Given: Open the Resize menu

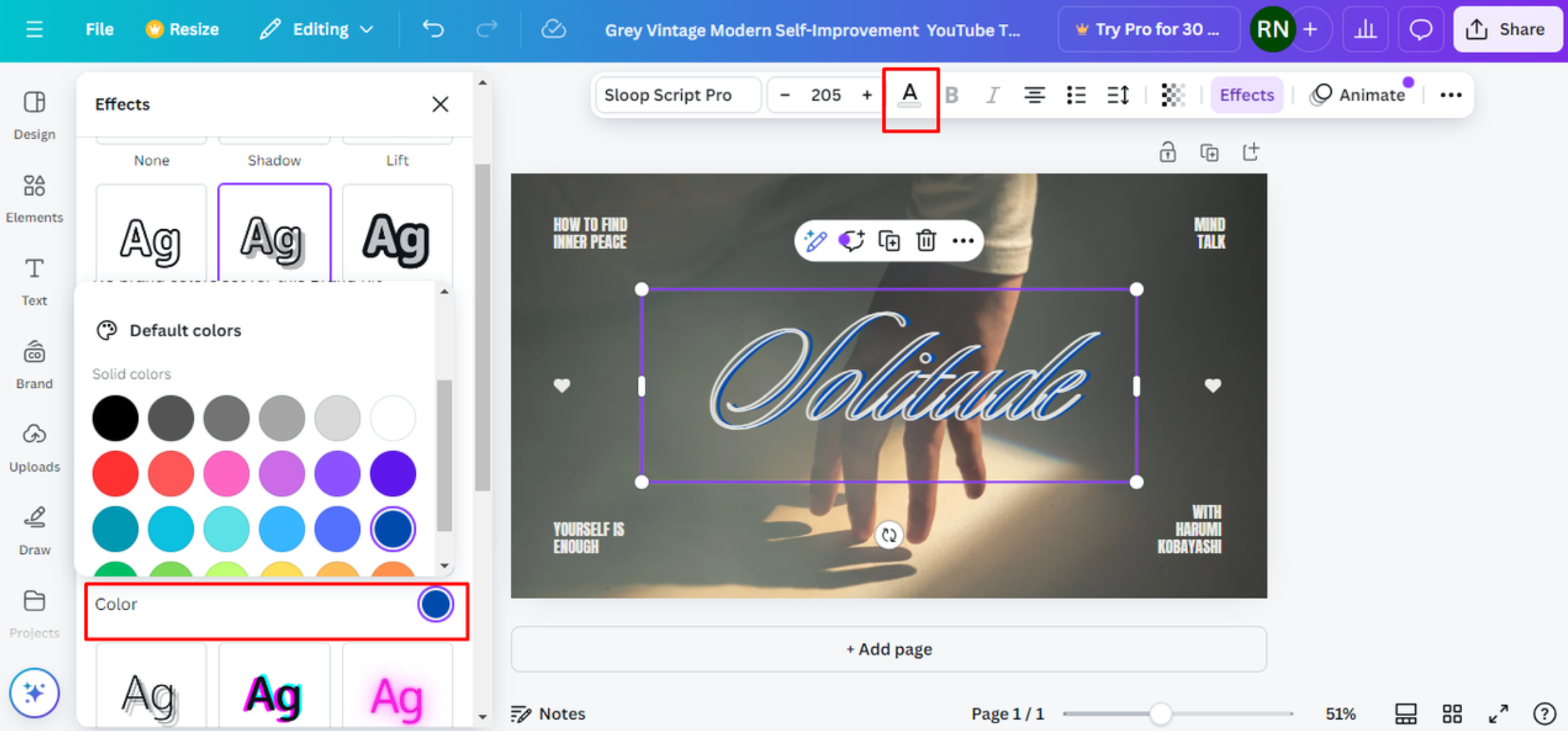Looking at the screenshot, I should [182, 29].
